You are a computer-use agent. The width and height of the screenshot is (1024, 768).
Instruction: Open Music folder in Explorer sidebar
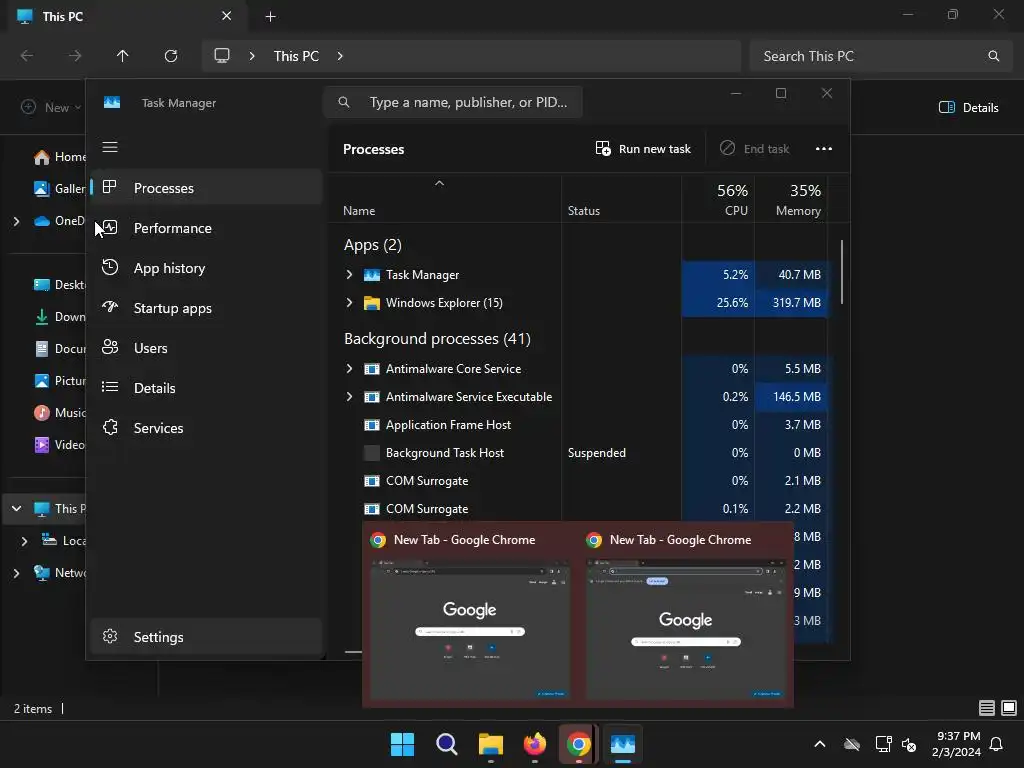coord(59,413)
